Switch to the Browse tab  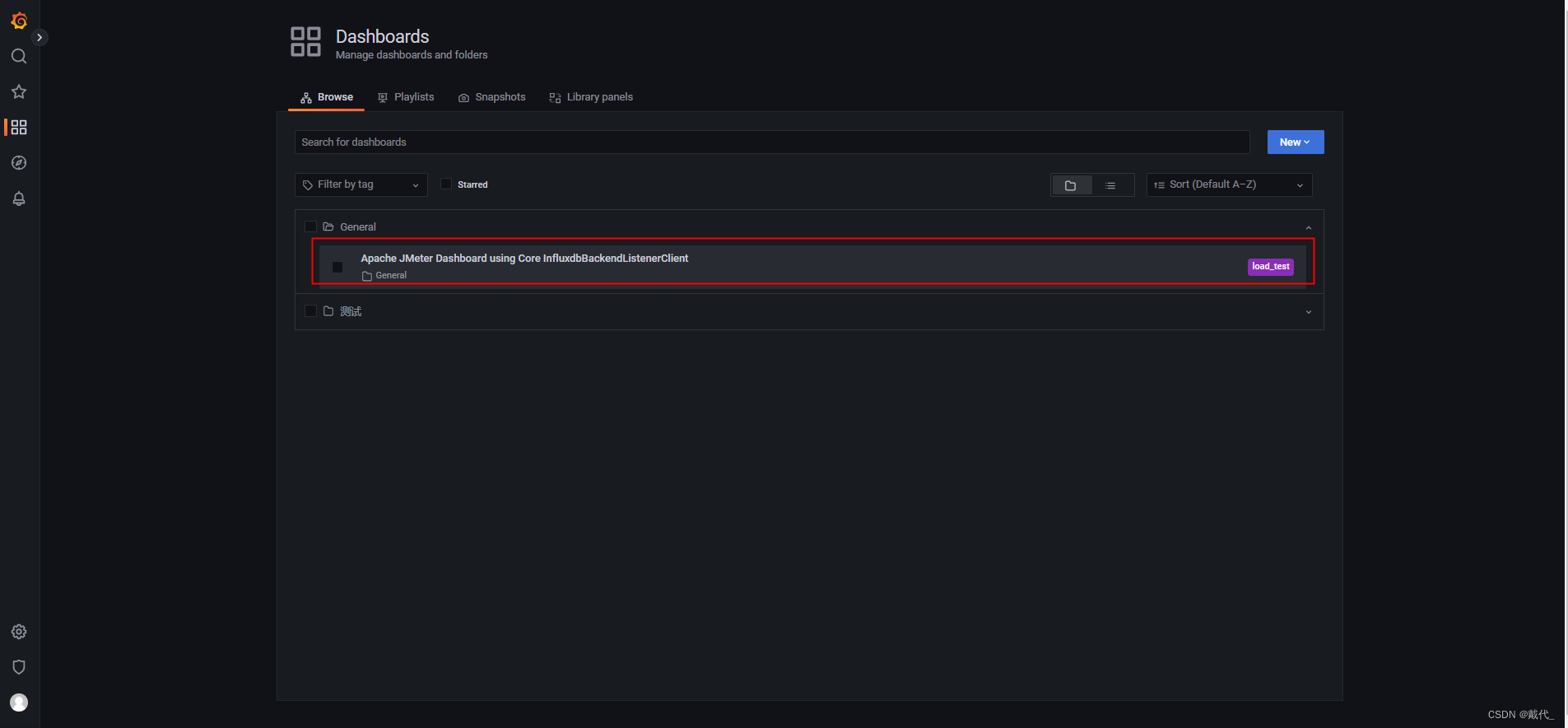coord(327,97)
